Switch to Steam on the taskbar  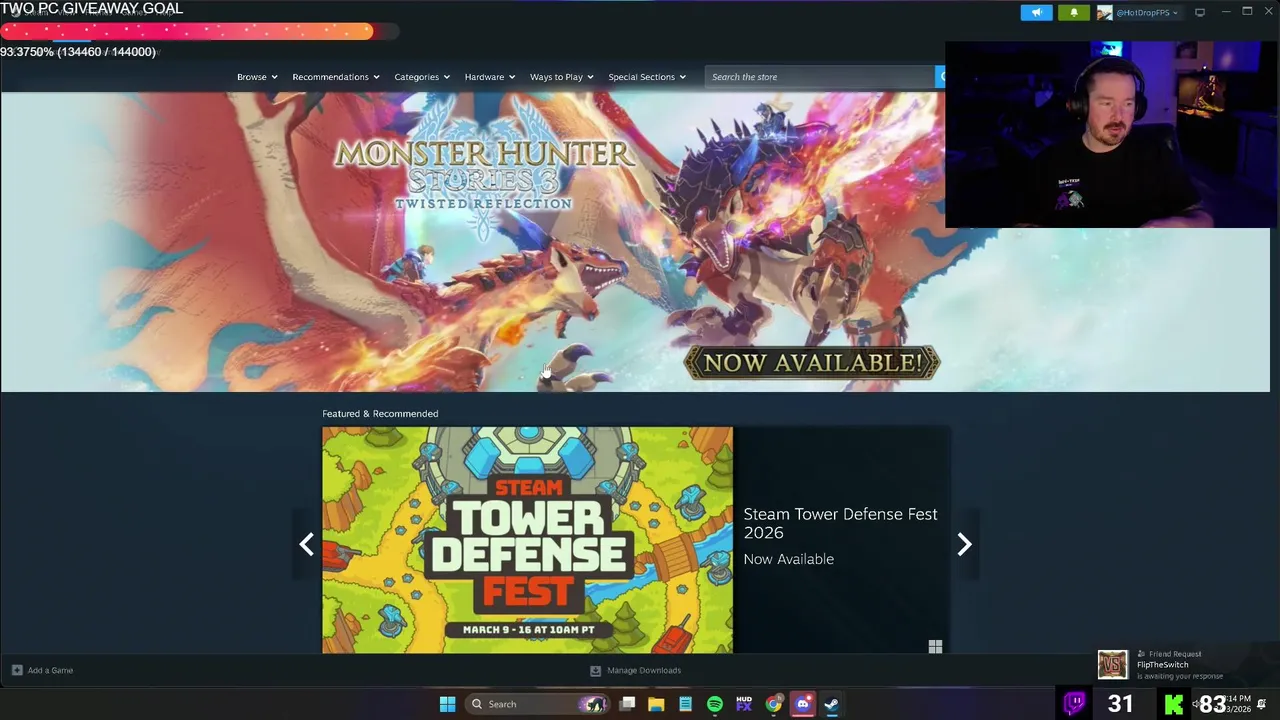832,704
